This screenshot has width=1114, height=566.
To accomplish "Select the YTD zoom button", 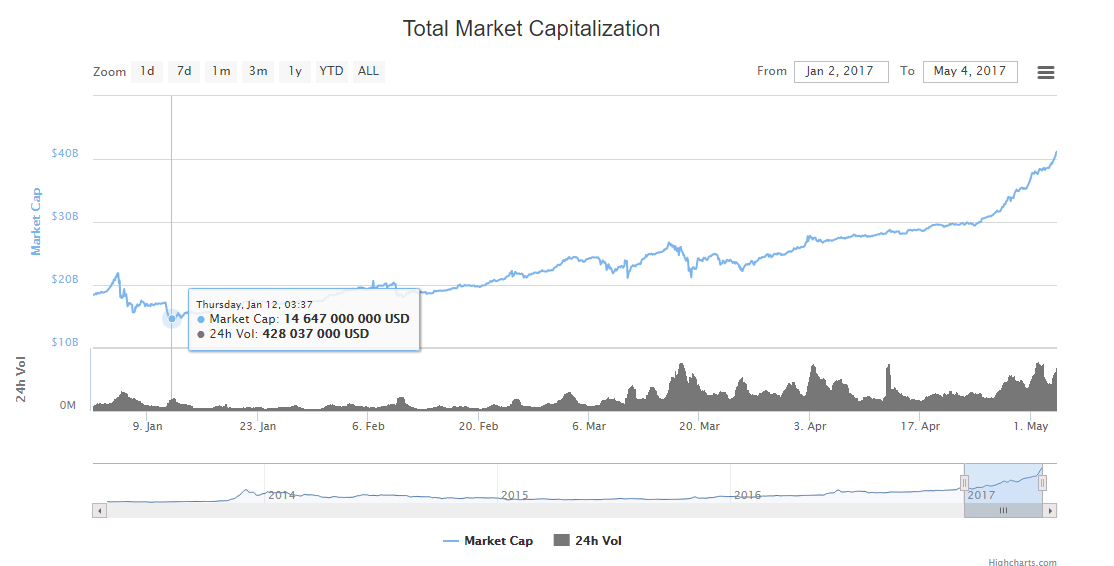I will tap(331, 71).
